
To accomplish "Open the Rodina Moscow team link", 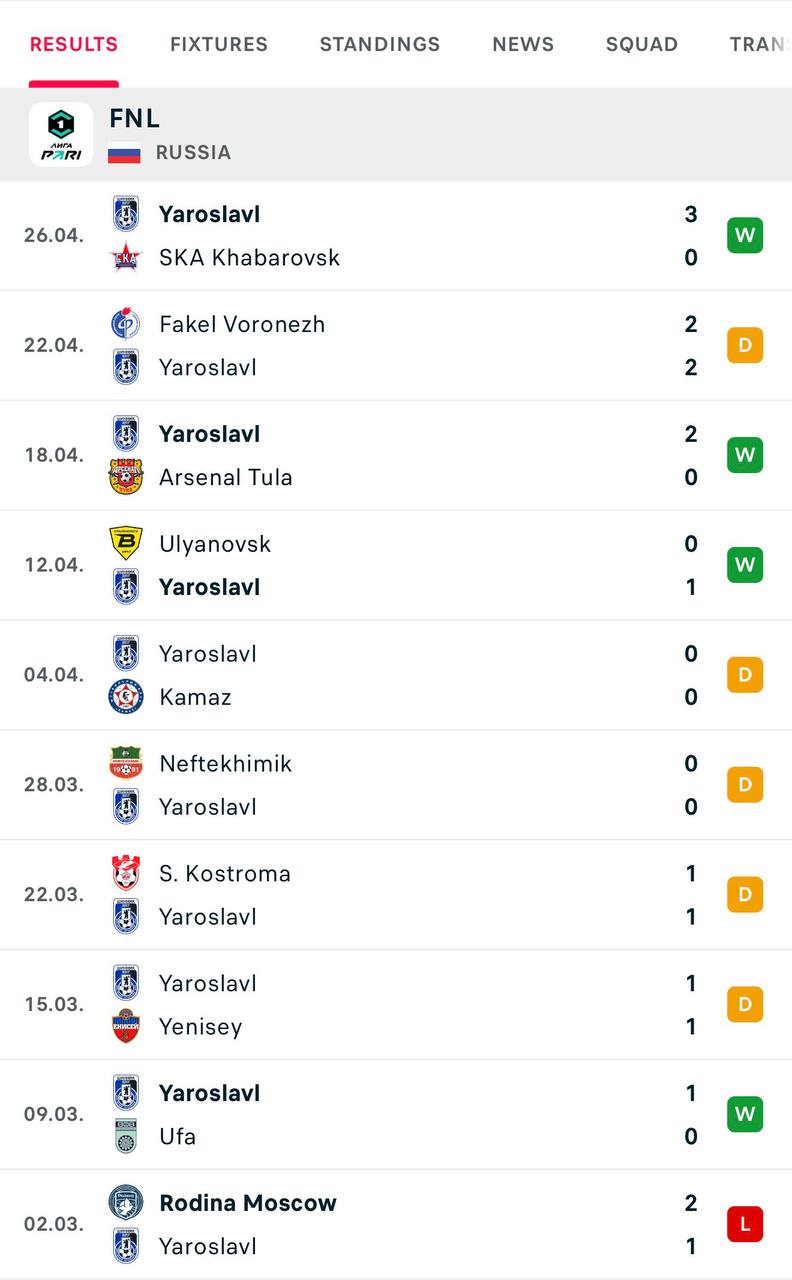I will (x=248, y=1203).
